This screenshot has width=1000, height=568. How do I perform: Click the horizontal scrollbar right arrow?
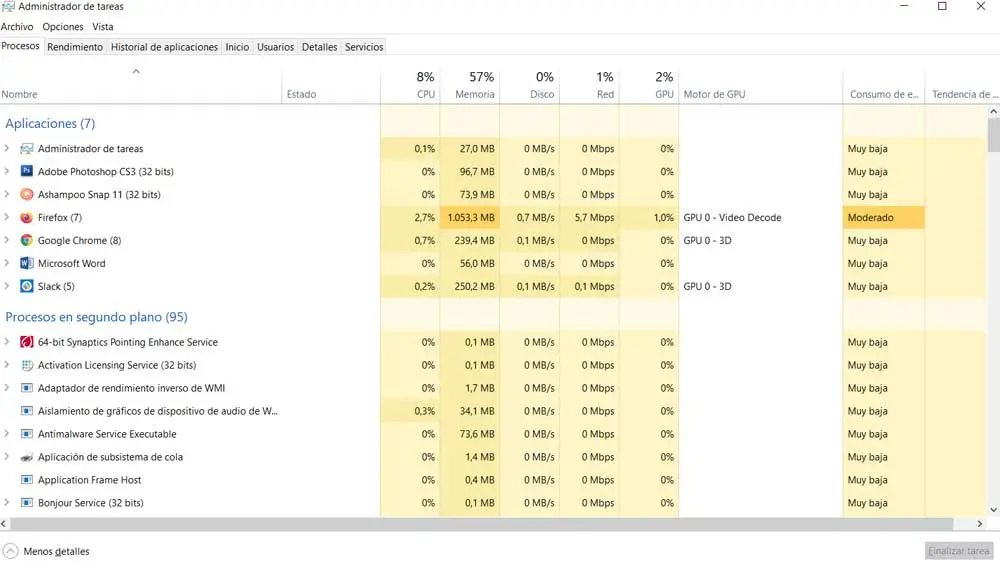click(x=982, y=524)
